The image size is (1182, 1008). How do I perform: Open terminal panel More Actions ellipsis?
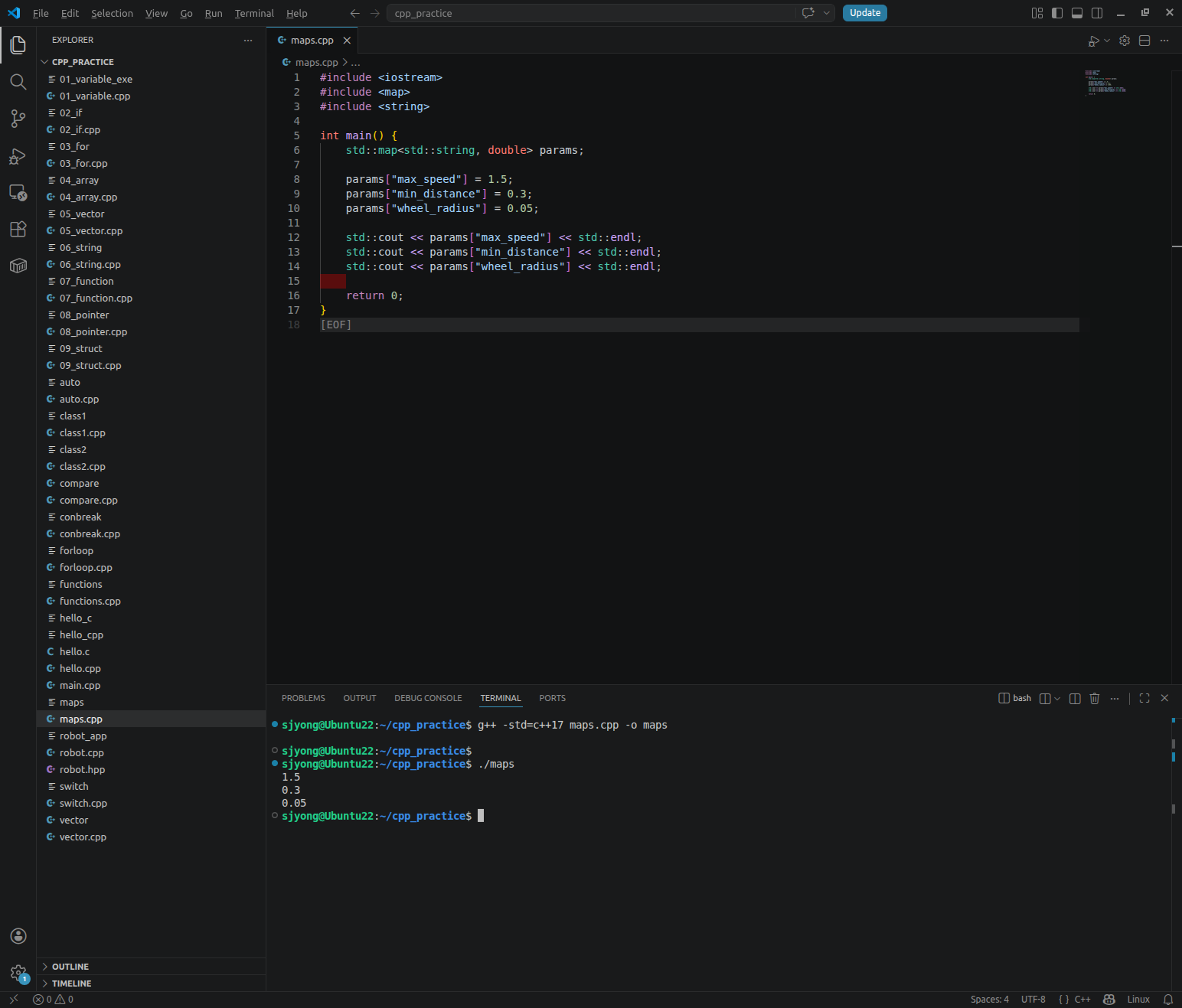tap(1115, 698)
